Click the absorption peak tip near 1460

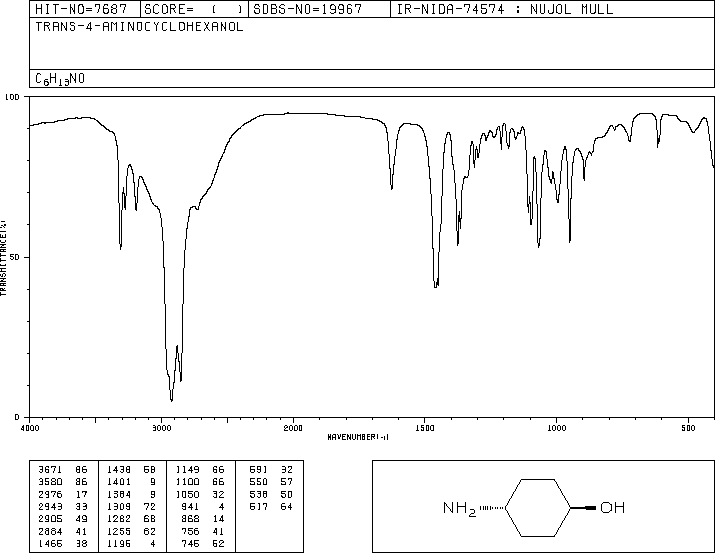point(436,286)
